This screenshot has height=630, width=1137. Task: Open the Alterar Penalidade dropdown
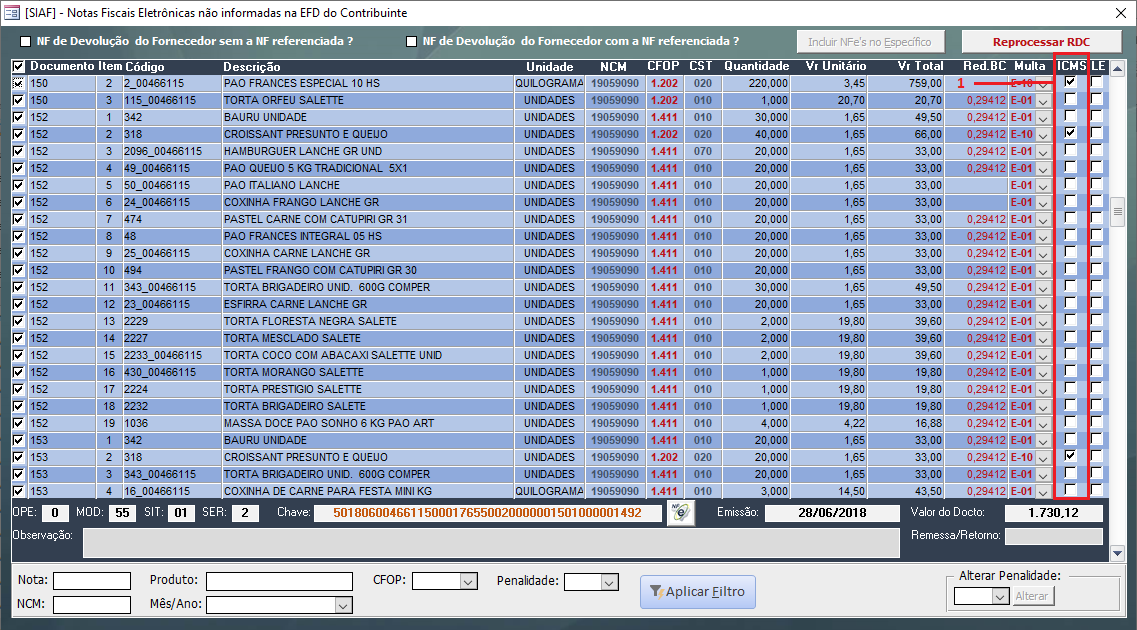tap(999, 596)
